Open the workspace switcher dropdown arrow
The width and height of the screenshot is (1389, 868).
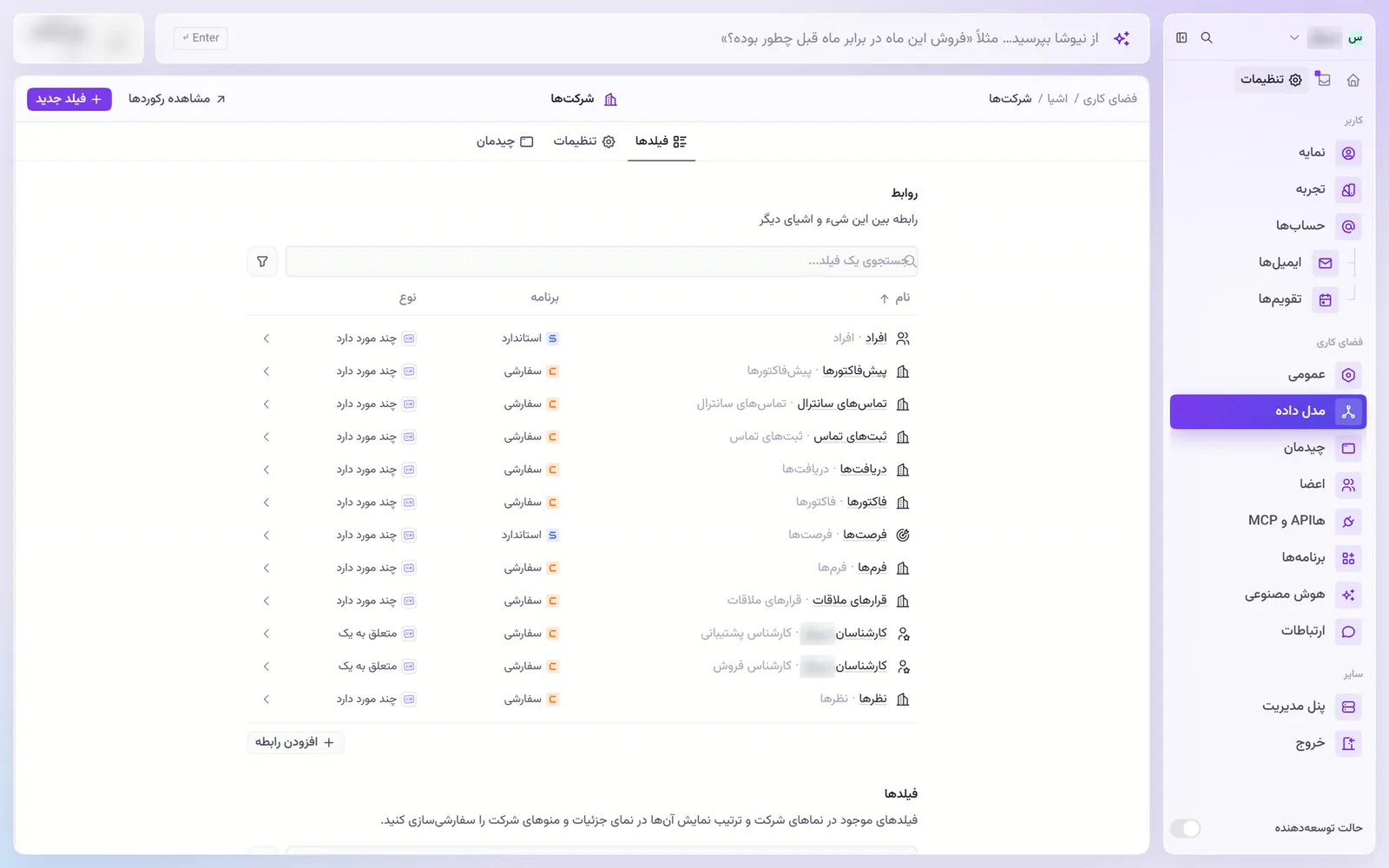click(1294, 38)
